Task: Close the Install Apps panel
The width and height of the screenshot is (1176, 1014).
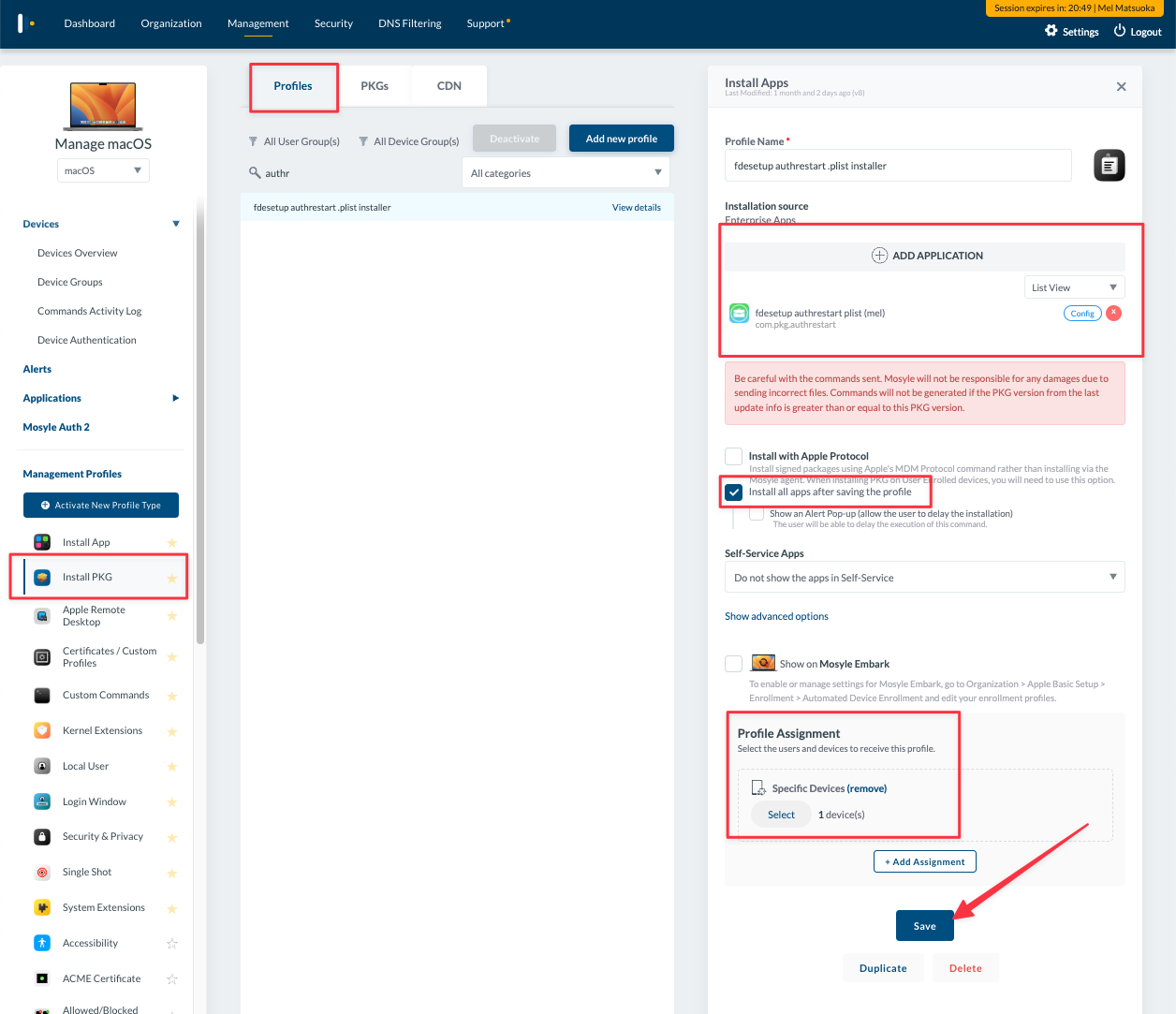Action: (x=1121, y=86)
